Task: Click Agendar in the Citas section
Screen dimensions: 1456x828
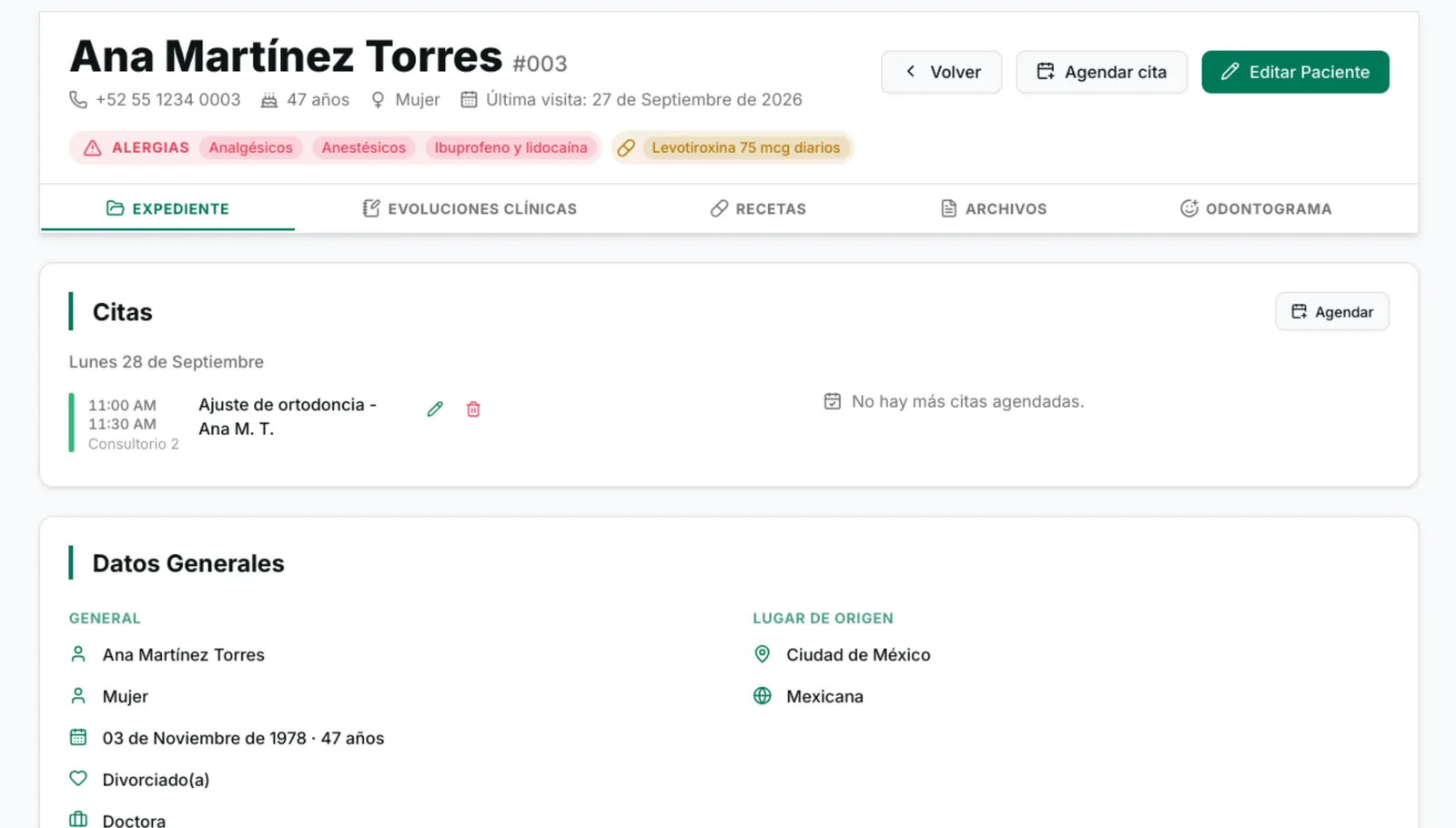Action: pos(1332,312)
